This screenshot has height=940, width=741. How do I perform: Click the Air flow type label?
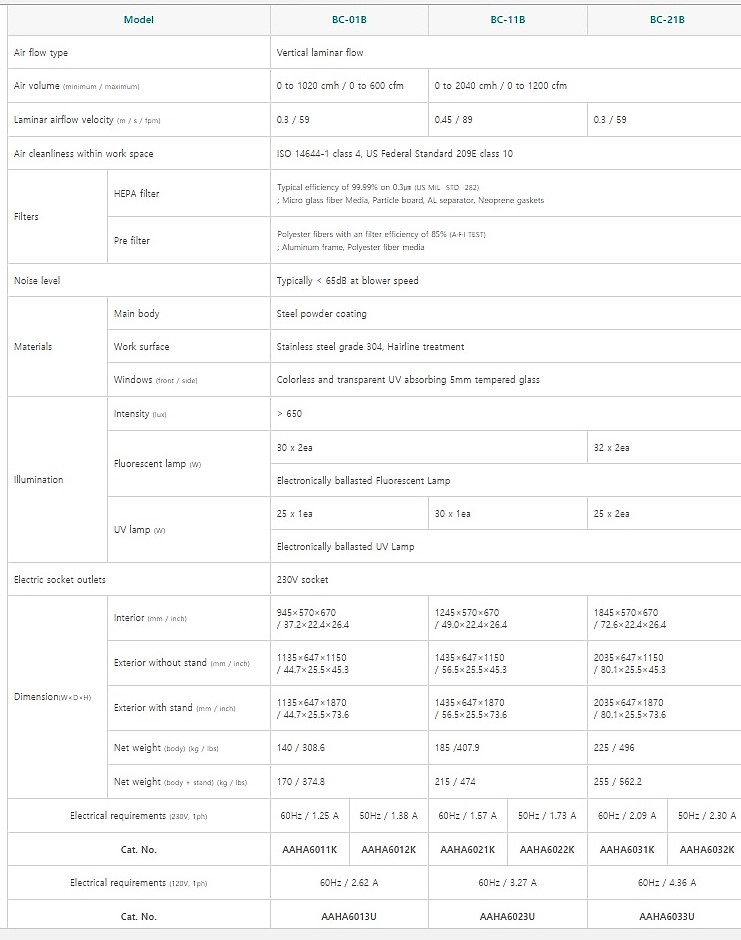(41, 53)
